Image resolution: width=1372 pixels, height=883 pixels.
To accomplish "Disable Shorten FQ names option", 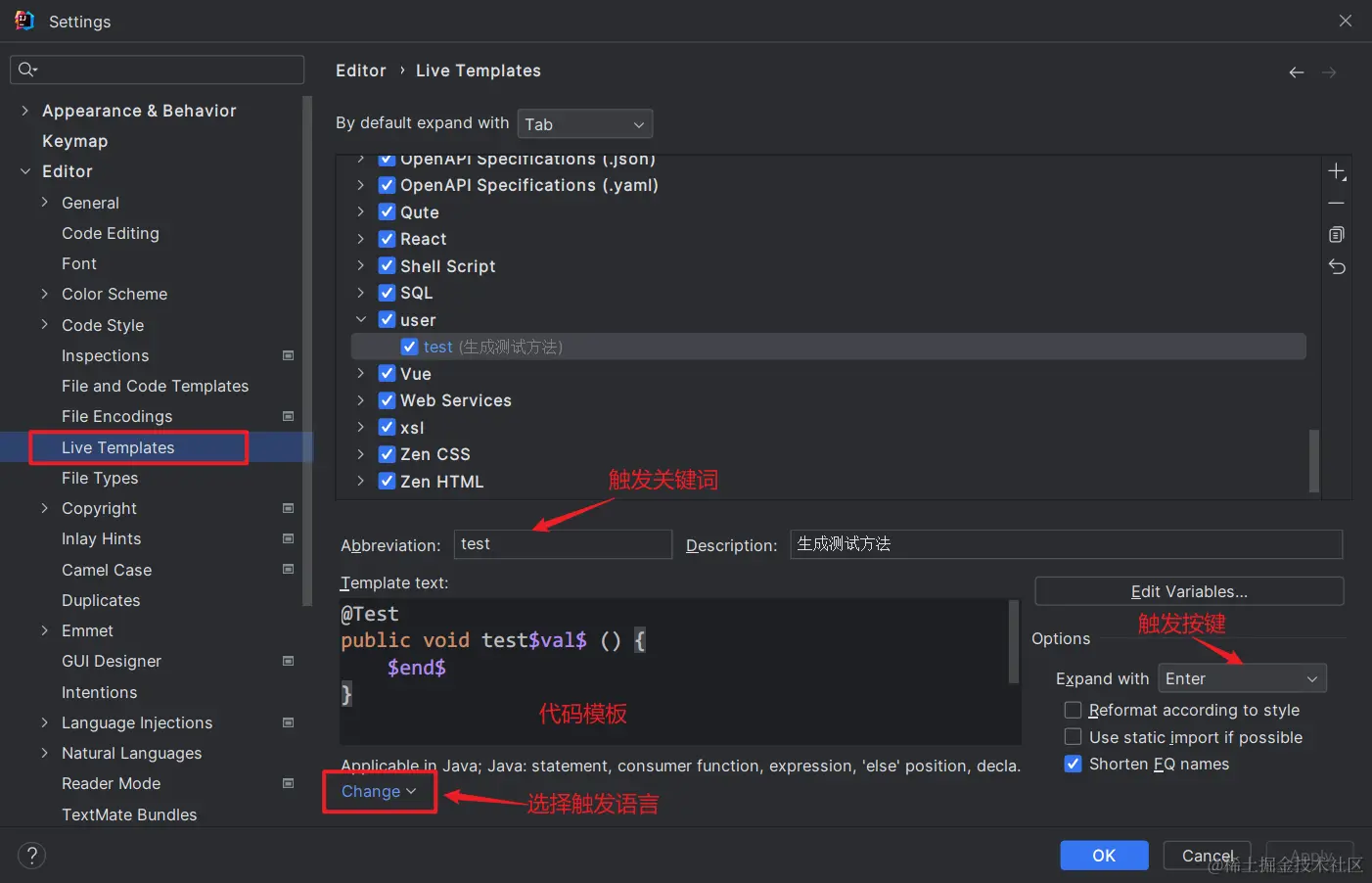I will point(1074,764).
